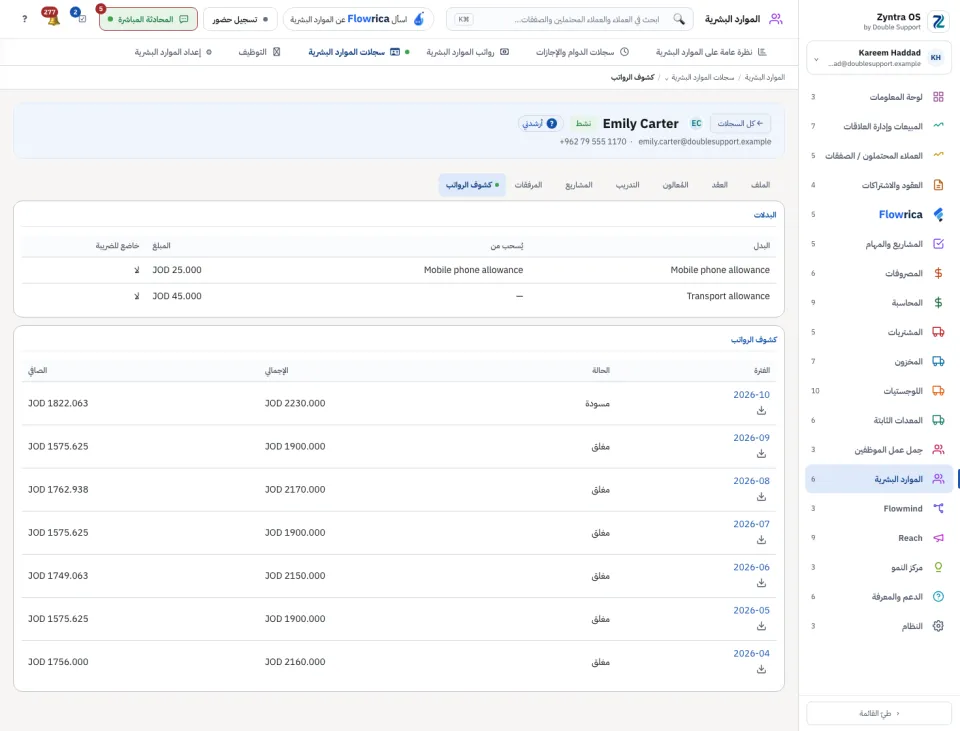Open the 2026-06 payslip period link
Image resolution: width=960 pixels, height=731 pixels.
(751, 567)
